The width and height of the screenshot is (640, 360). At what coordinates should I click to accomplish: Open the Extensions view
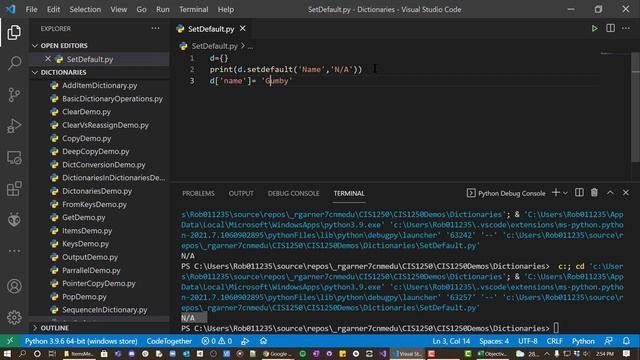(x=14, y=189)
